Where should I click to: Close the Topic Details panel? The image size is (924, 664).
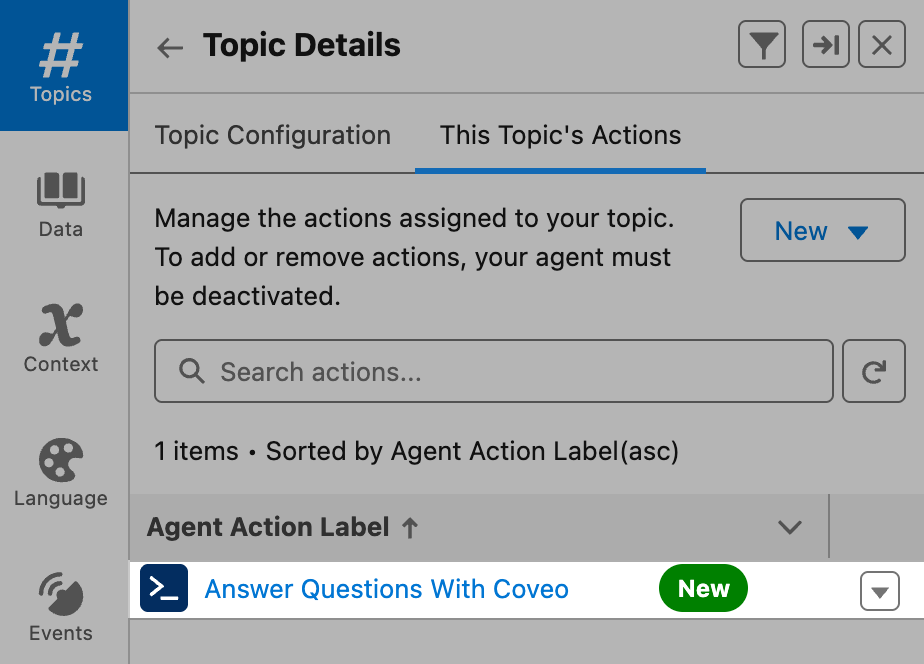click(x=882, y=46)
